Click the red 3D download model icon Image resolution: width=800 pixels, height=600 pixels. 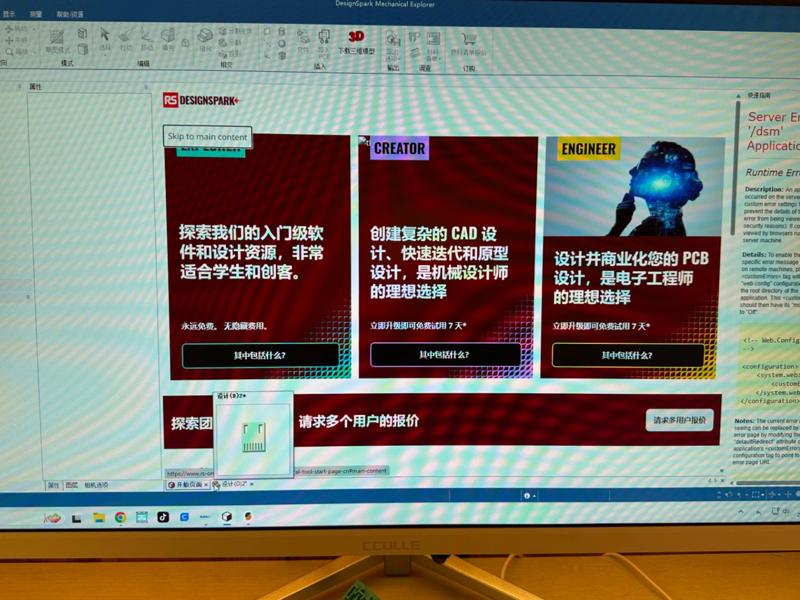356,37
